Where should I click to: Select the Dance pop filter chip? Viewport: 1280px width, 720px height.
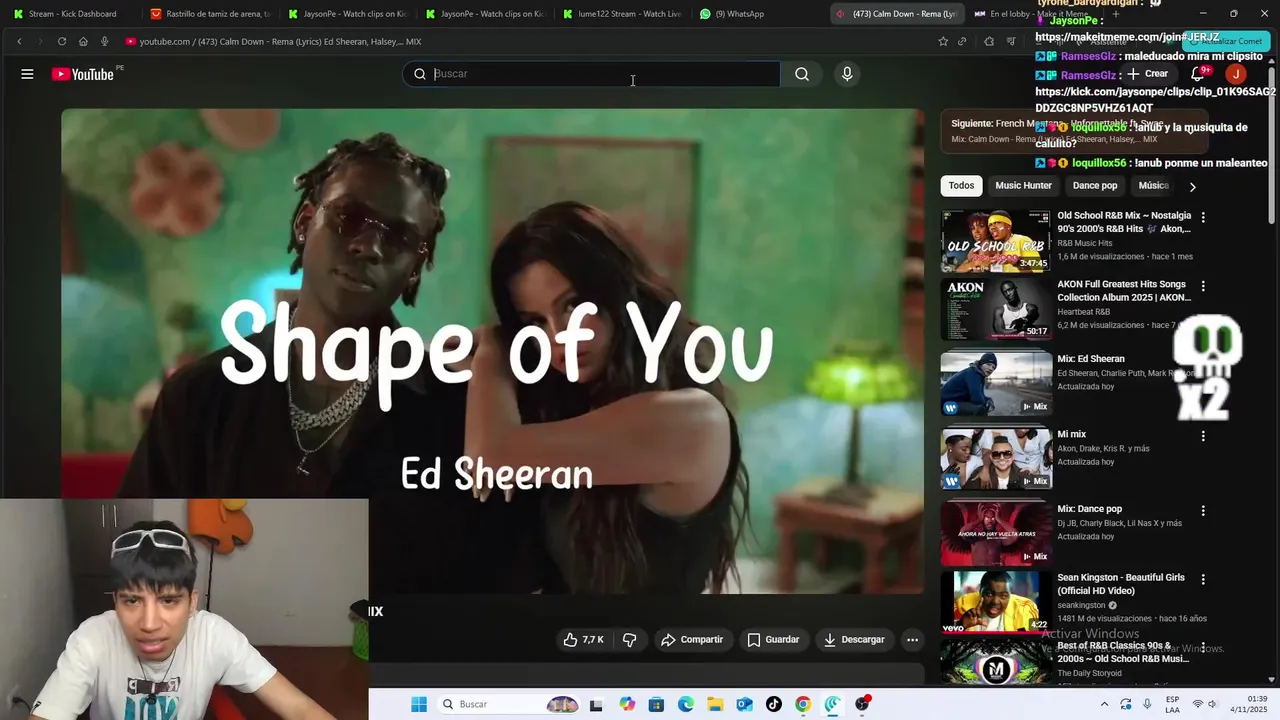[1095, 186]
